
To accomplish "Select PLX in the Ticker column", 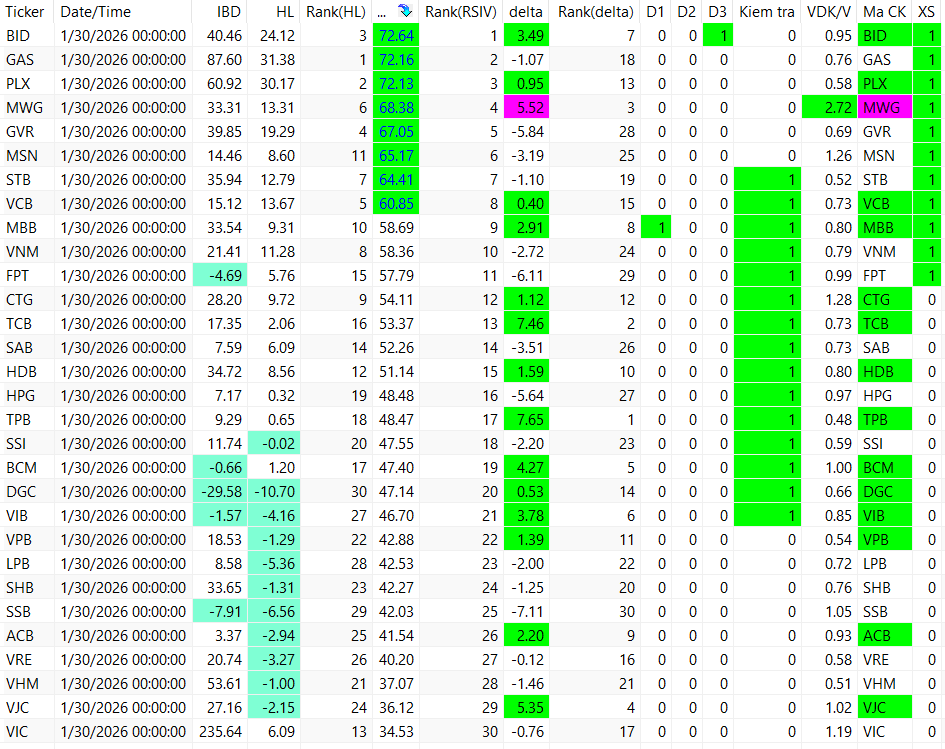I will click(18, 84).
